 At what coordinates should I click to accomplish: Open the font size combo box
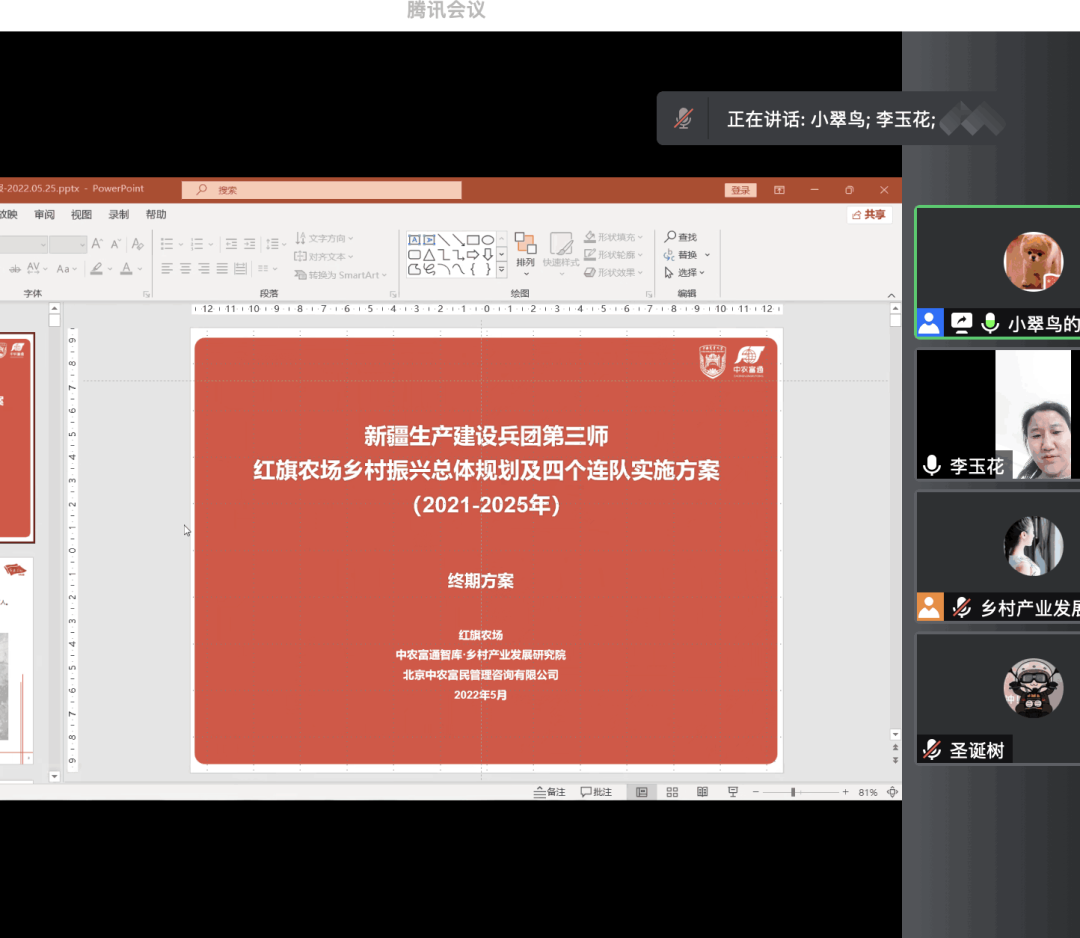pos(68,244)
